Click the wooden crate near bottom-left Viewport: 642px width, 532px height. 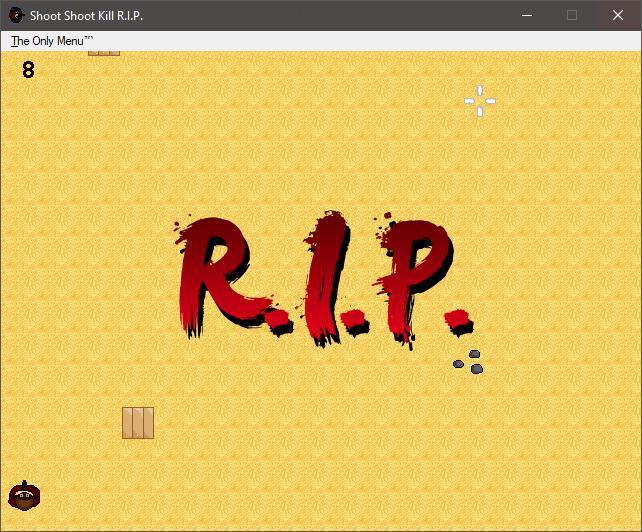pos(138,423)
